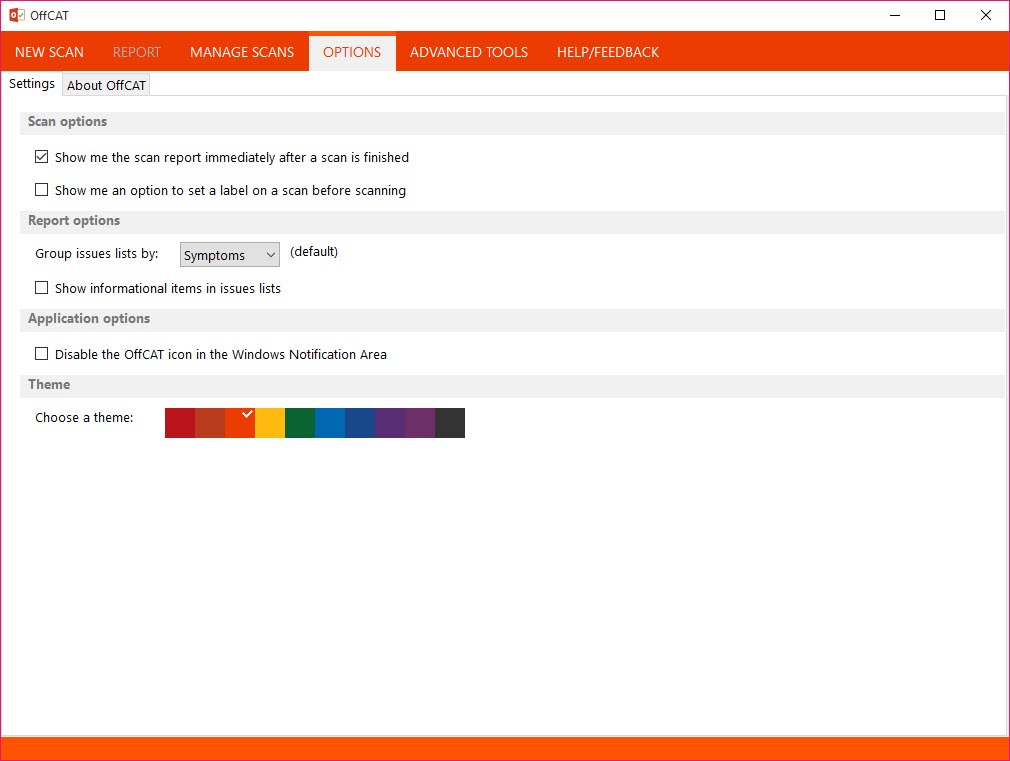Enable option to set label before scanning
This screenshot has width=1010, height=761.
pos(41,189)
